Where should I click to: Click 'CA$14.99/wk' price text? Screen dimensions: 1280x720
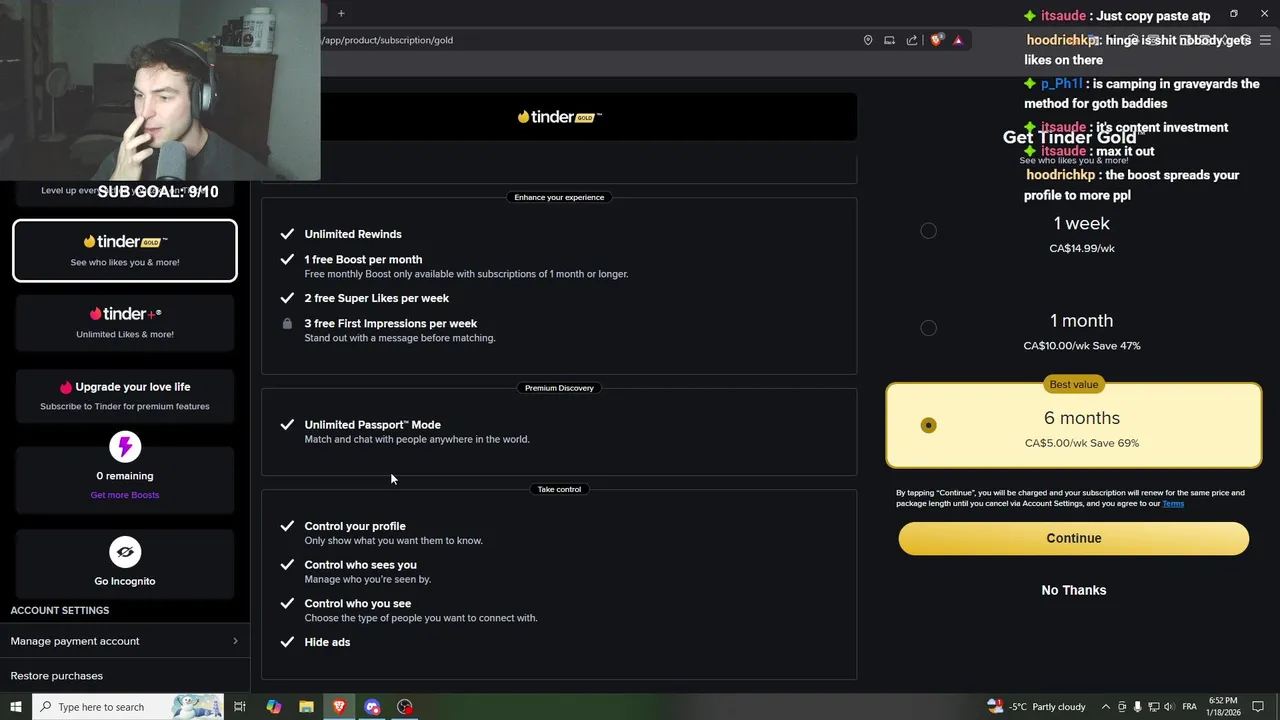[1082, 248]
